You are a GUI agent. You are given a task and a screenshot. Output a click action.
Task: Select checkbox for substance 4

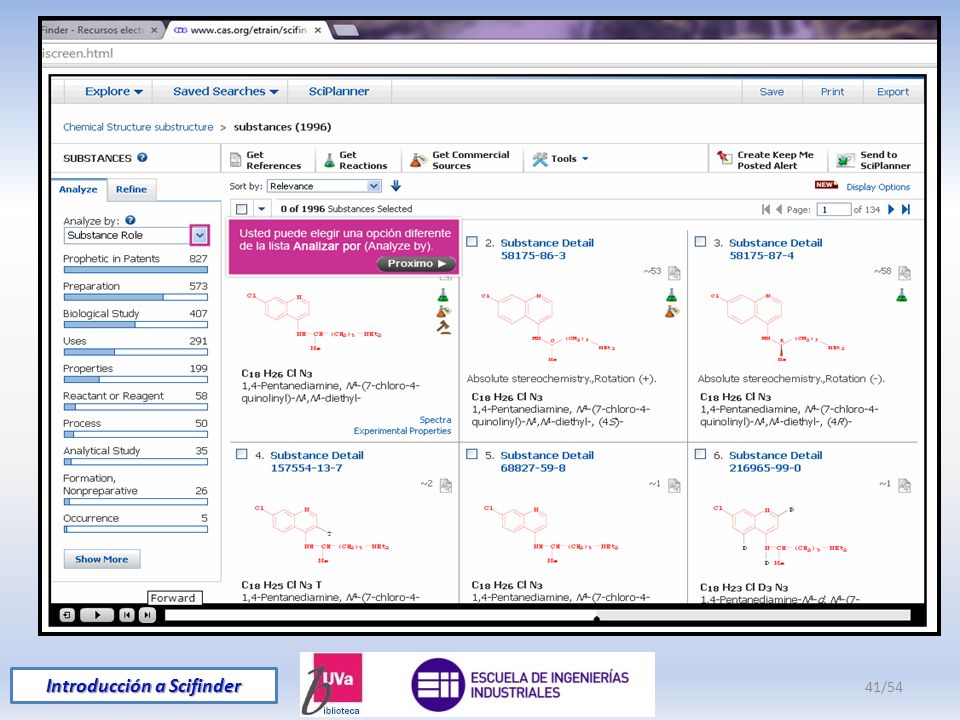(x=242, y=454)
